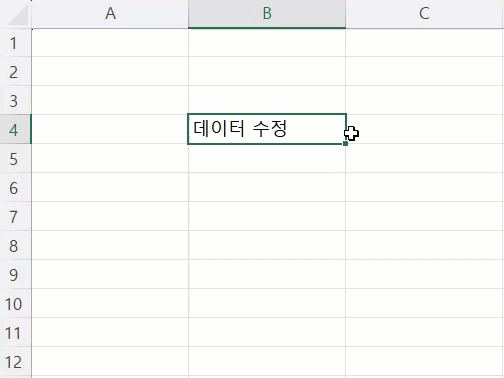Select cell A1
Image resolution: width=504 pixels, height=378 pixels.
click(x=110, y=43)
